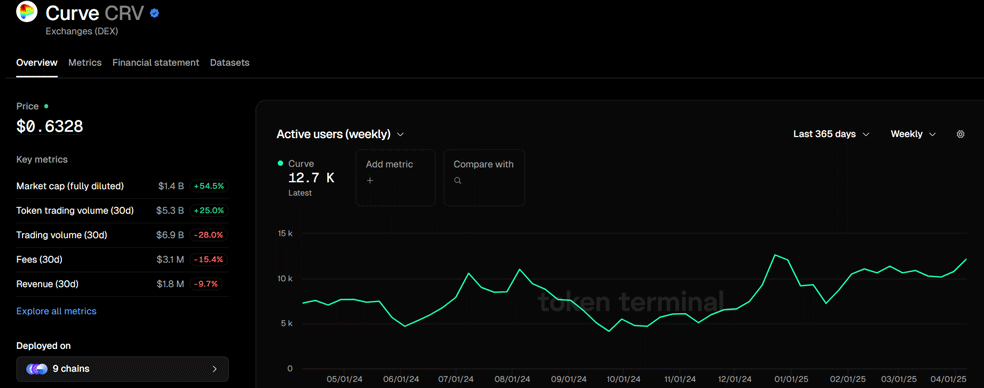Open the Financial statement tab

point(156,63)
